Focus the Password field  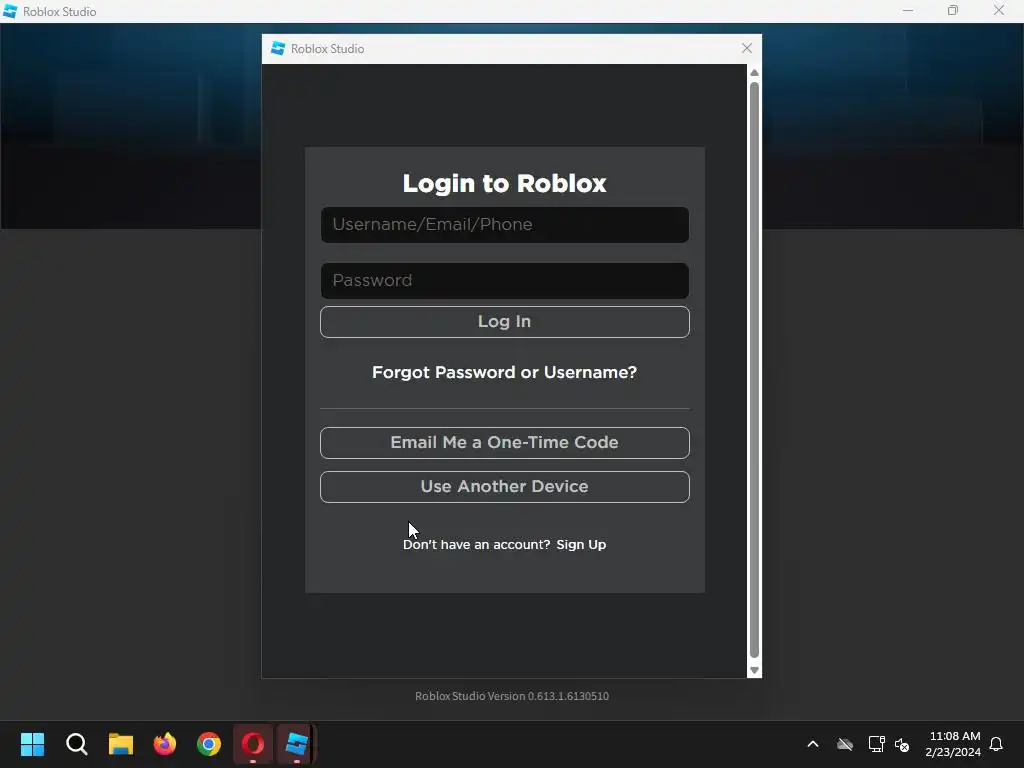[504, 281]
